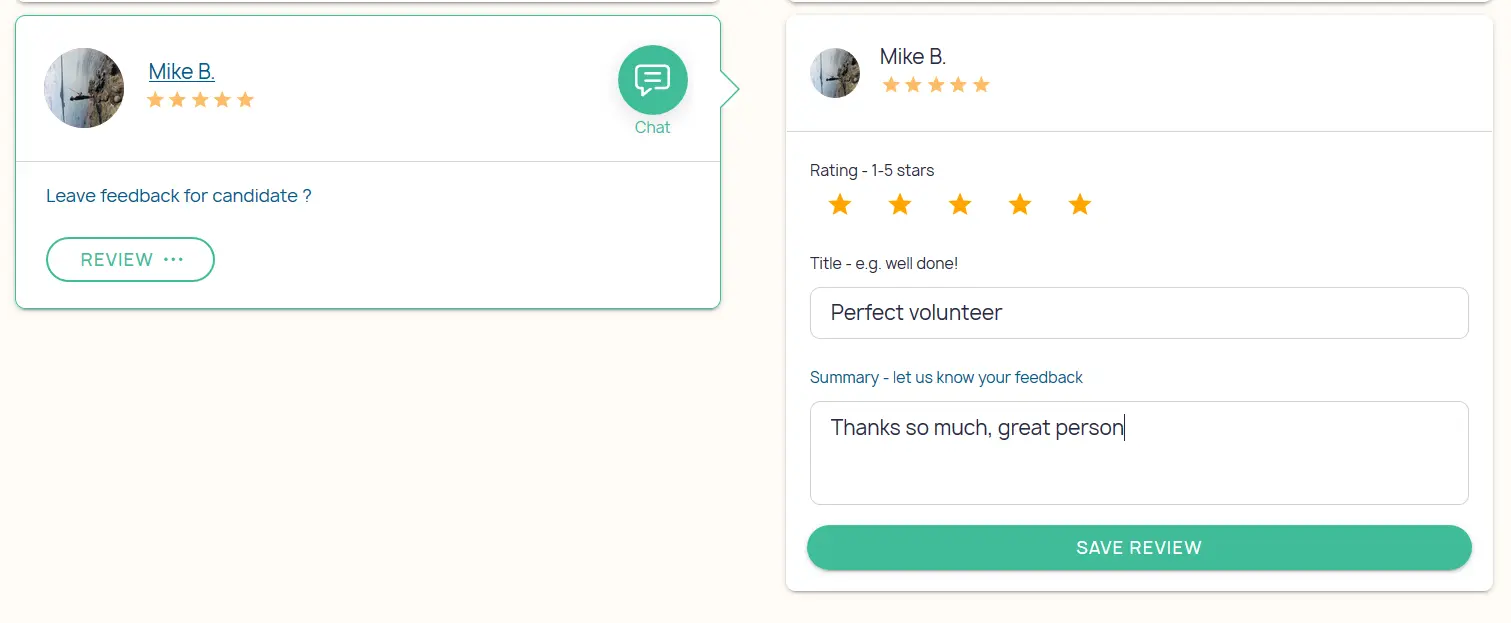Click the Chat label under chat icon
The height and width of the screenshot is (623, 1511).
coord(652,128)
